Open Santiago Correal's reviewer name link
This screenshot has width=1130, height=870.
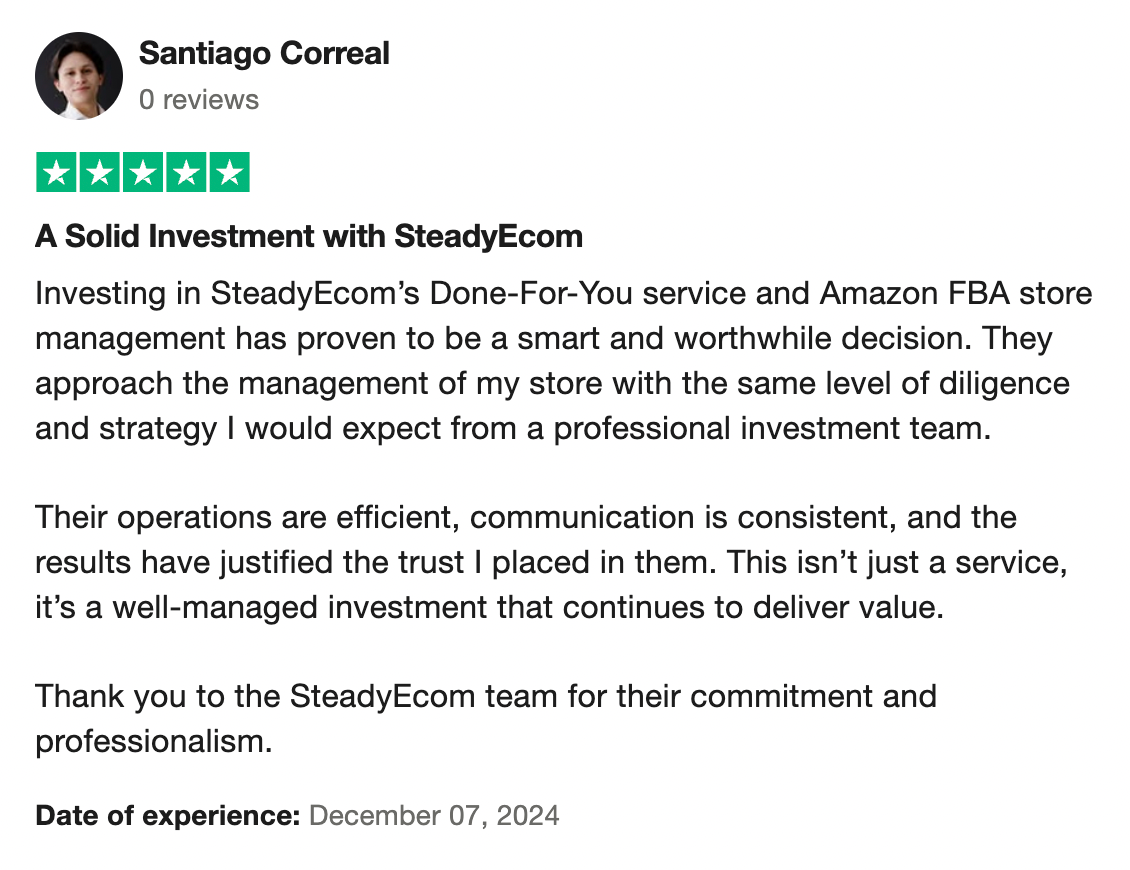pos(264,53)
